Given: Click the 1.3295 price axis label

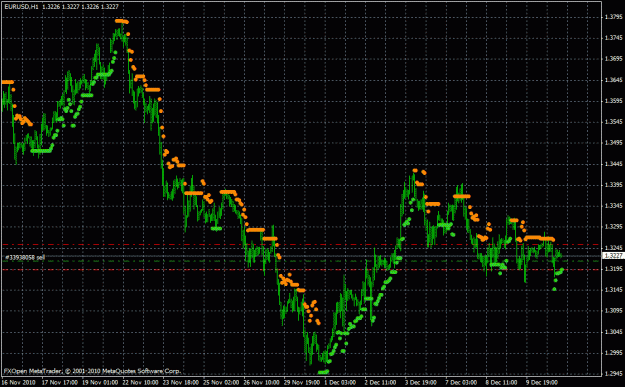Looking at the screenshot, I should pos(613,227).
